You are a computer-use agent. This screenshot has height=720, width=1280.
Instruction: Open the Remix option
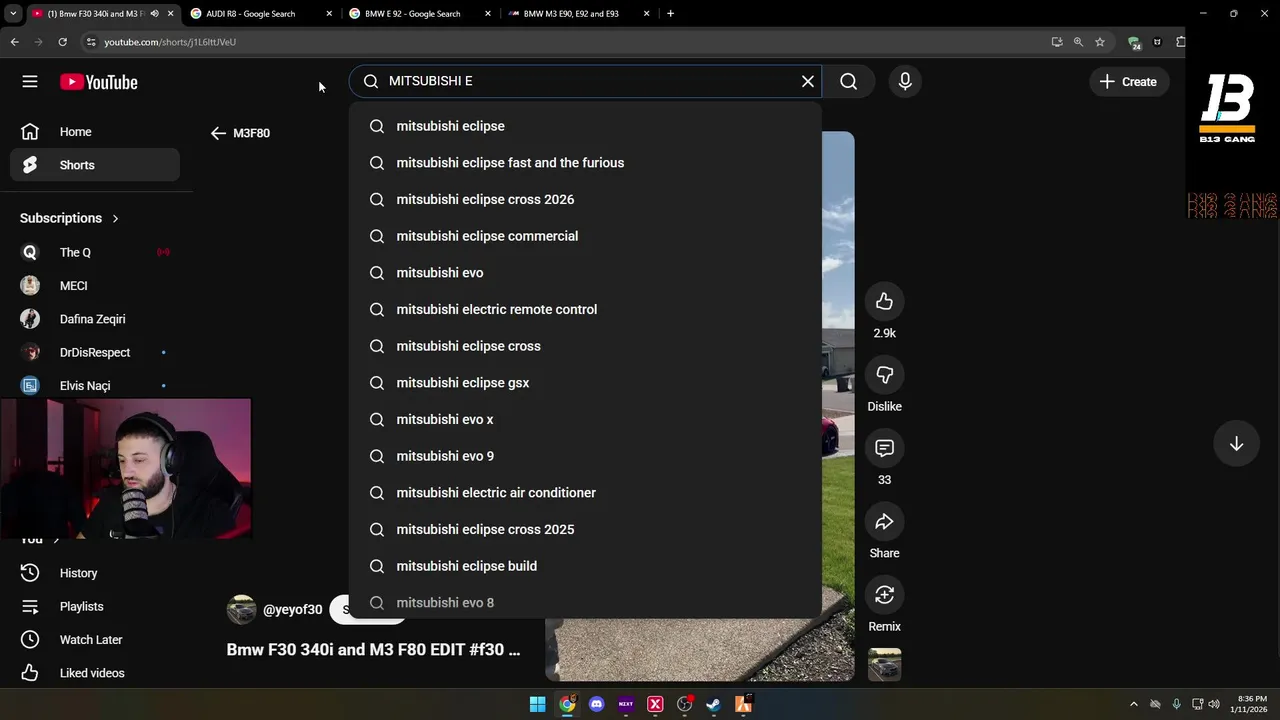(884, 595)
